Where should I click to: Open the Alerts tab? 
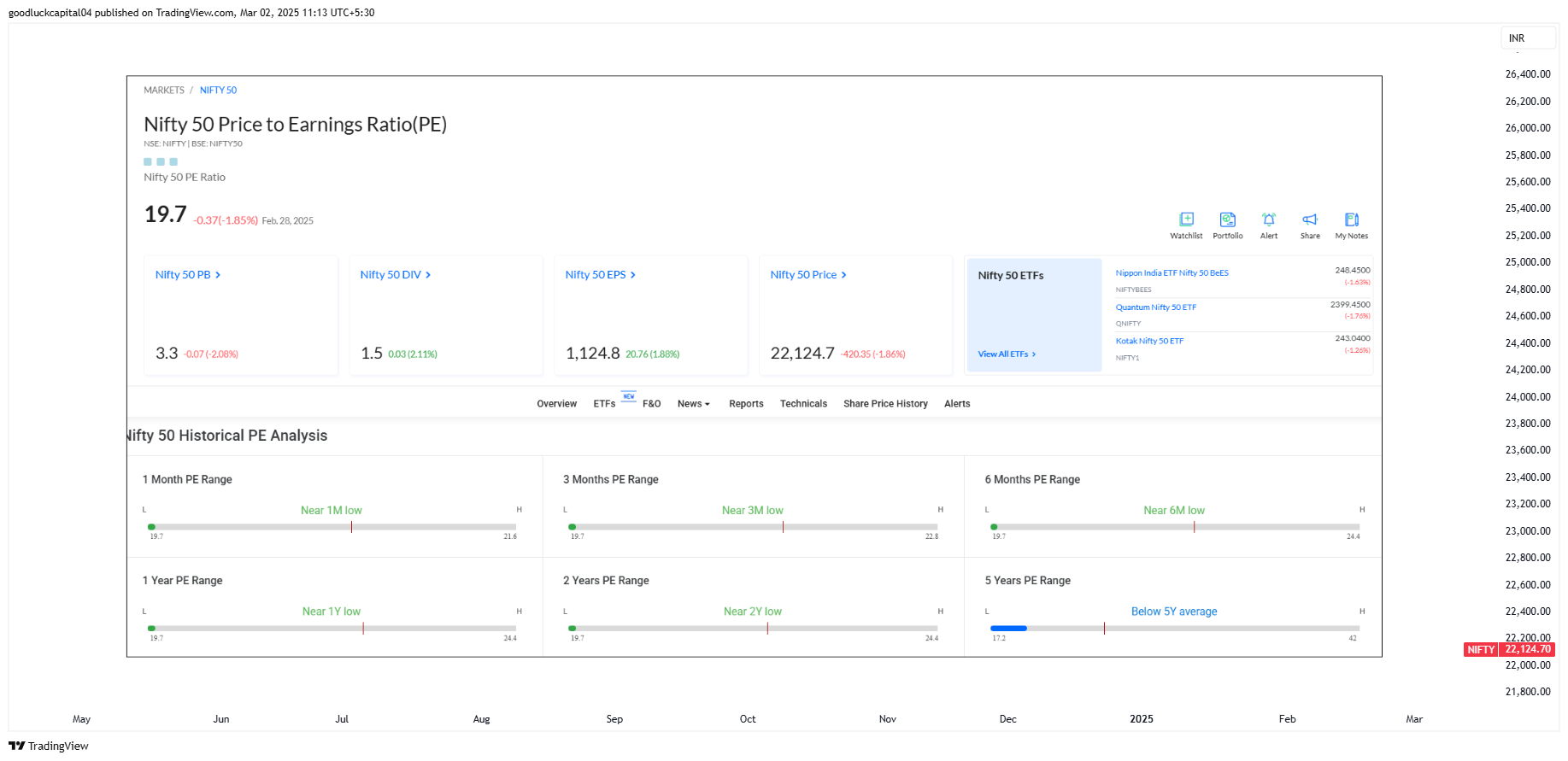[x=957, y=404]
